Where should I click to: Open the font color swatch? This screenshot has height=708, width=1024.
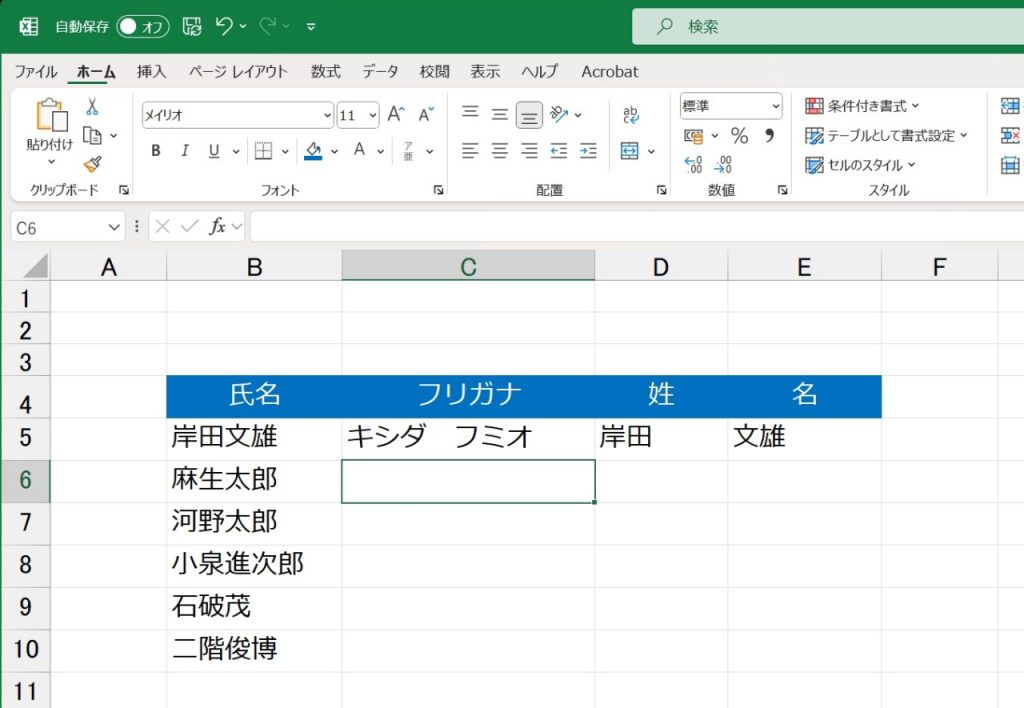click(360, 151)
